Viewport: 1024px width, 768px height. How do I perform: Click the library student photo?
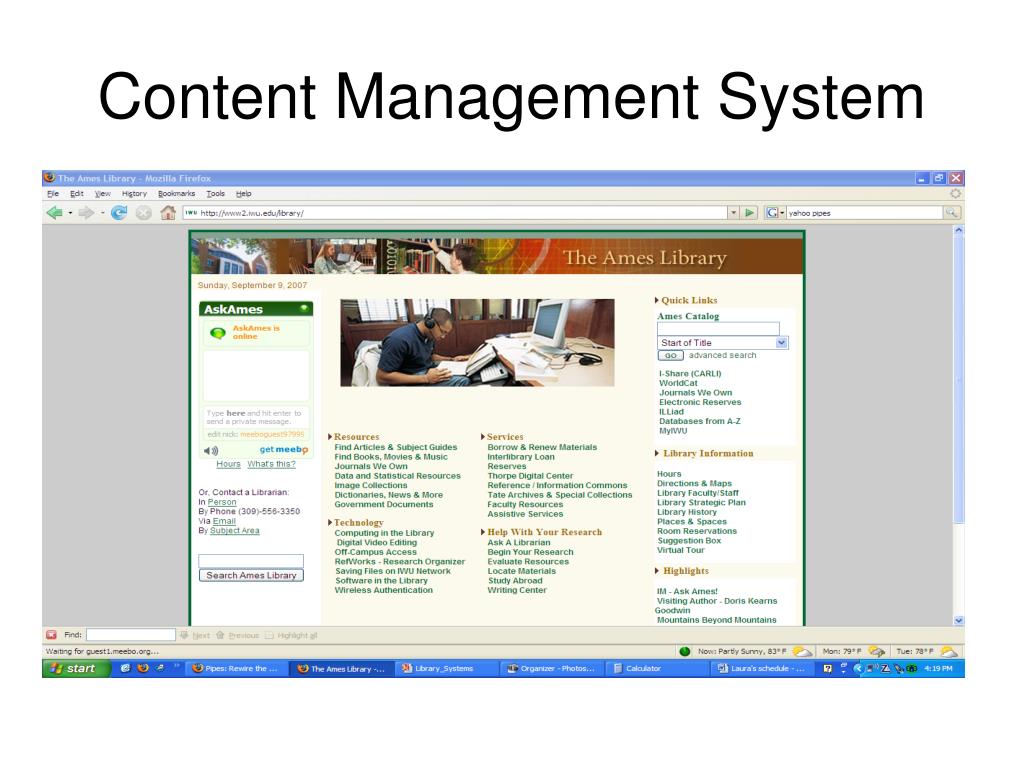[477, 343]
